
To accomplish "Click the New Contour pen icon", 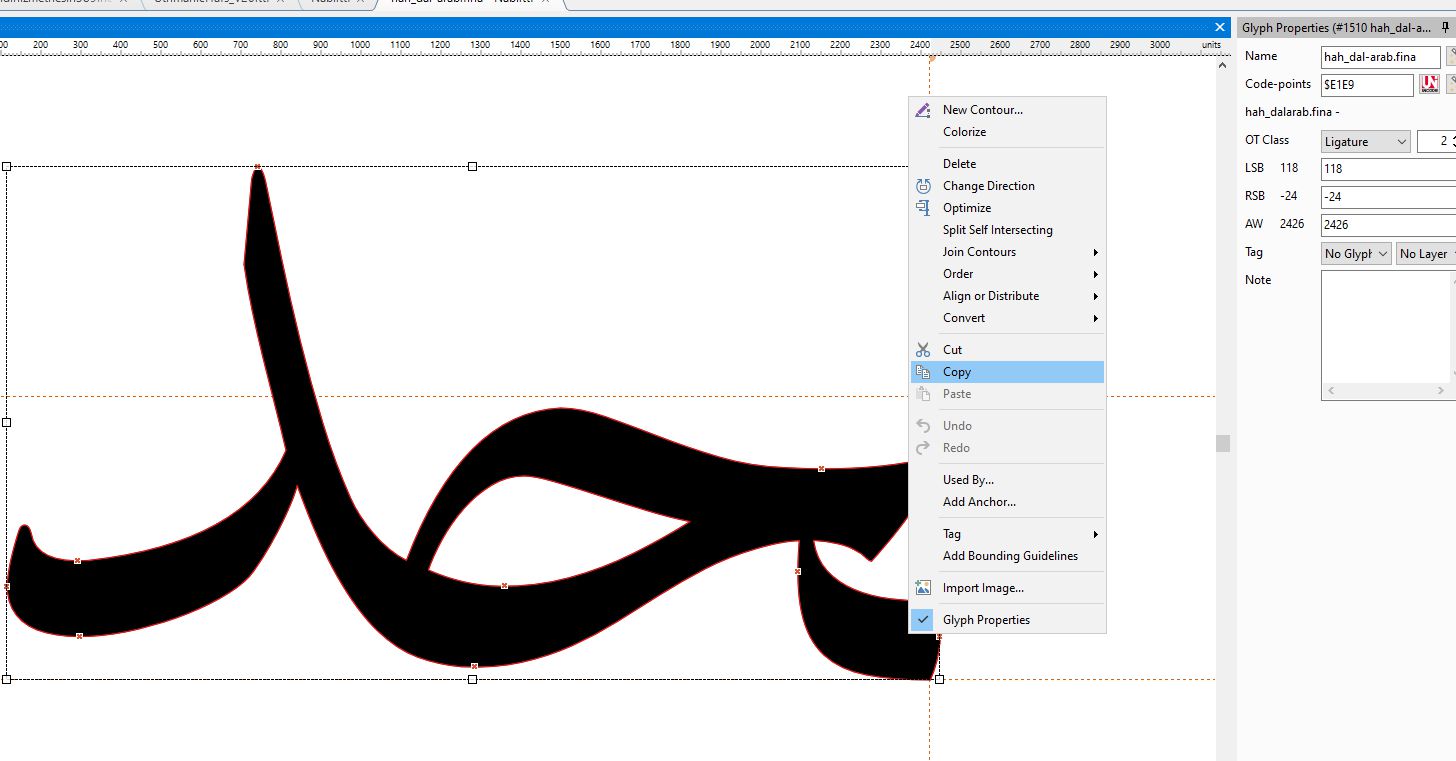I will tap(923, 110).
